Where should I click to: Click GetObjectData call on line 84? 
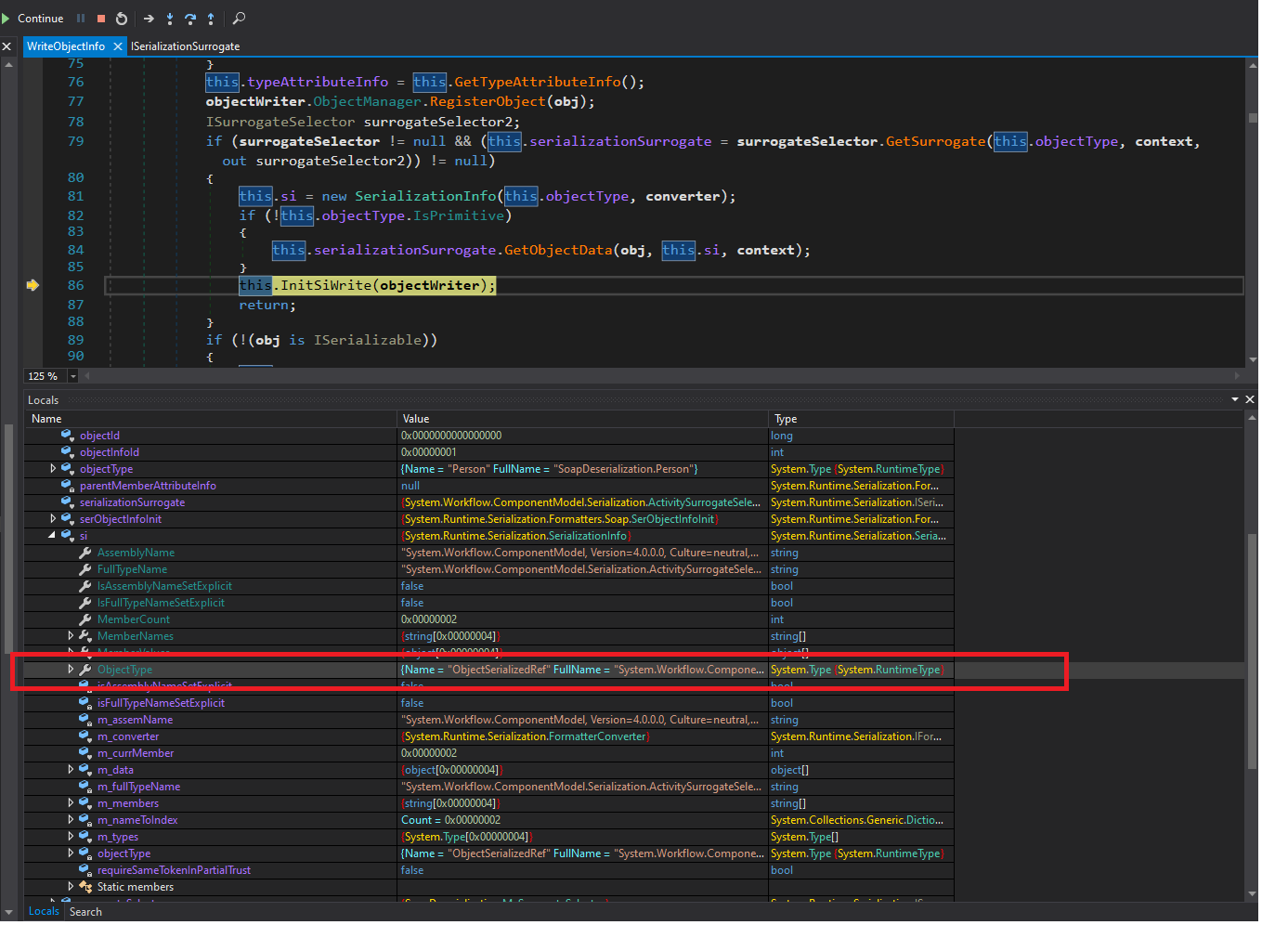558,250
